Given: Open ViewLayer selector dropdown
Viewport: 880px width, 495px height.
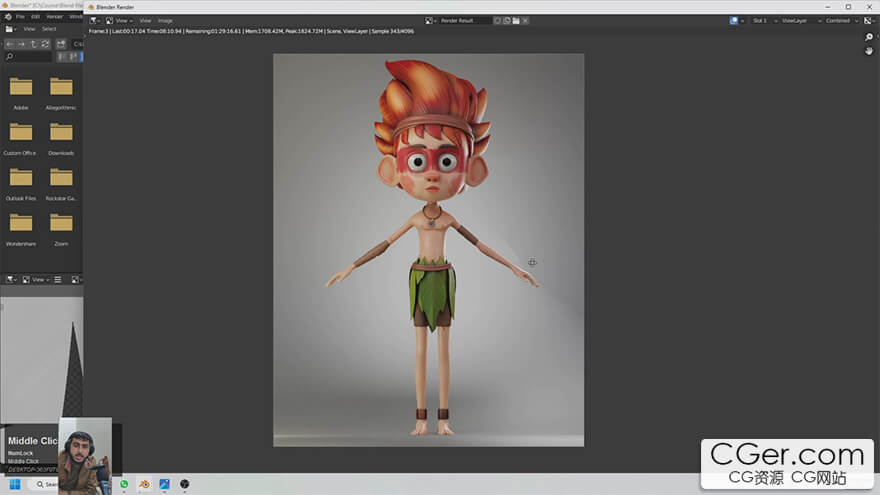Looking at the screenshot, I should (x=801, y=21).
